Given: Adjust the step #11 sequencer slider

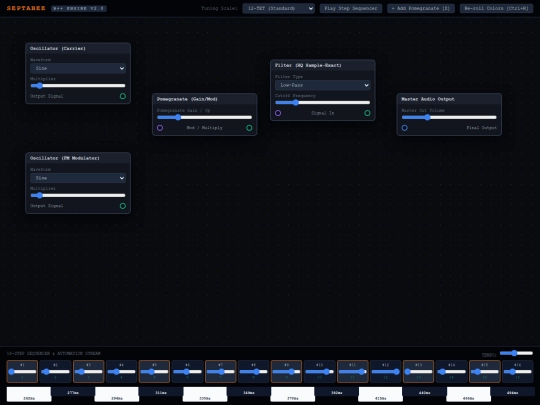Looking at the screenshot, I should pos(352,372).
